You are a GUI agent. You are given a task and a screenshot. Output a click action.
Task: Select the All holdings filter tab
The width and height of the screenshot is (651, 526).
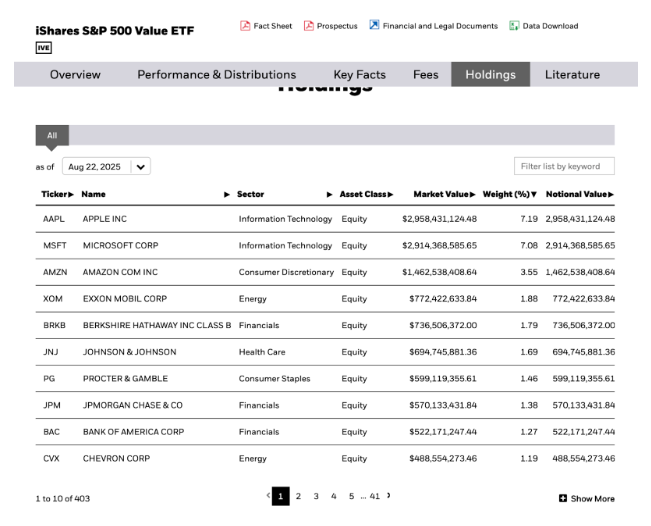pyautogui.click(x=52, y=136)
